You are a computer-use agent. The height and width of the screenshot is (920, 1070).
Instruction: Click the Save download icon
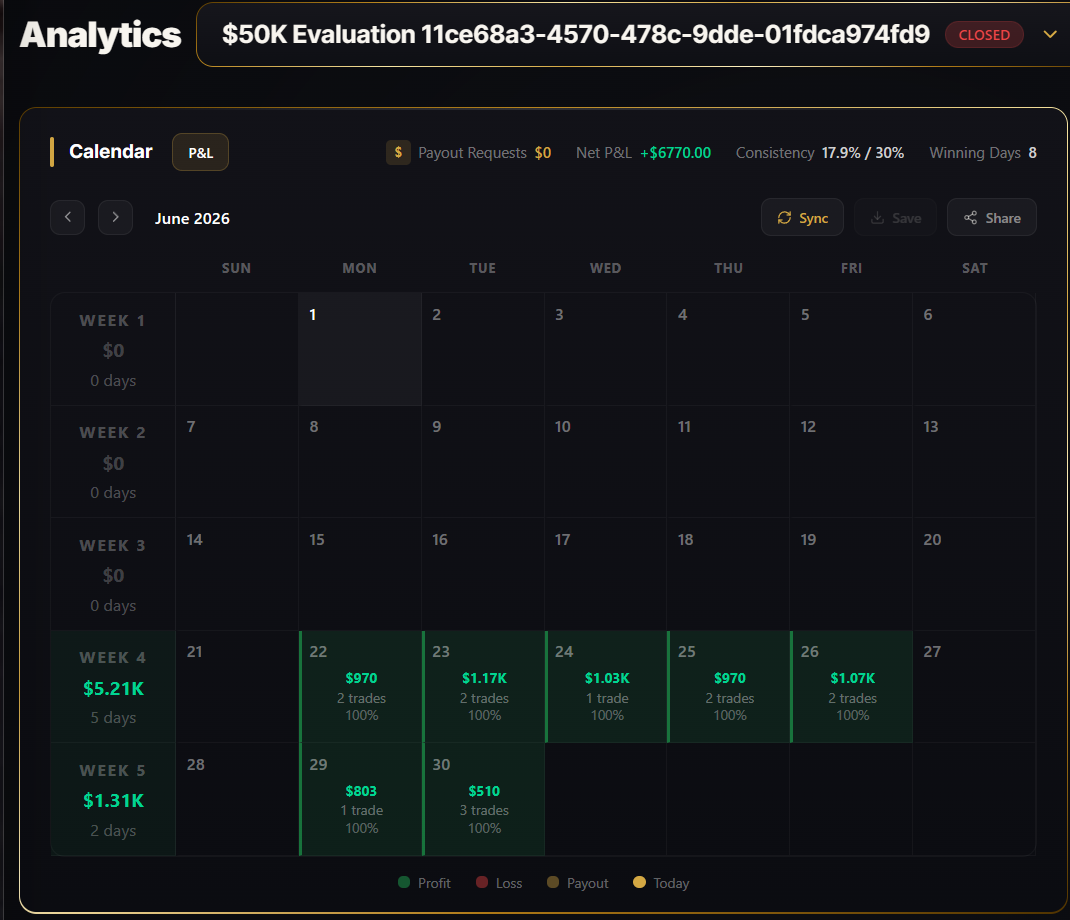(878, 218)
